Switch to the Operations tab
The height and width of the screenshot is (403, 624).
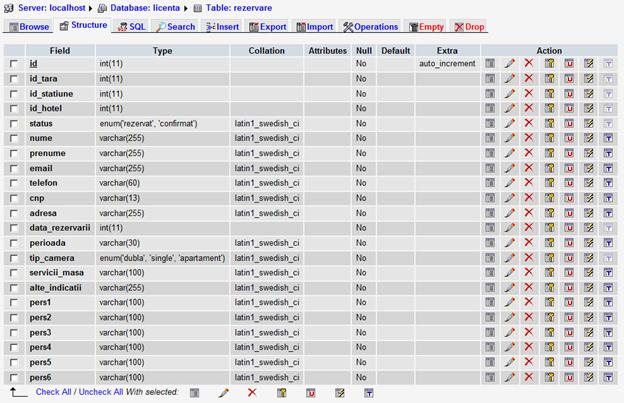pyautogui.click(x=370, y=26)
